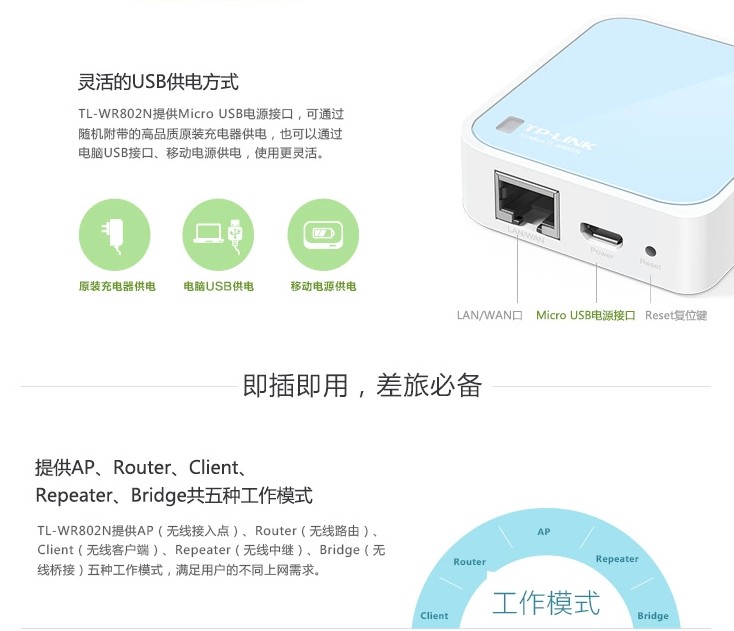Image resolution: width=734 pixels, height=631 pixels.
Task: Click the 原装充电器供电 label
Action: [117, 286]
